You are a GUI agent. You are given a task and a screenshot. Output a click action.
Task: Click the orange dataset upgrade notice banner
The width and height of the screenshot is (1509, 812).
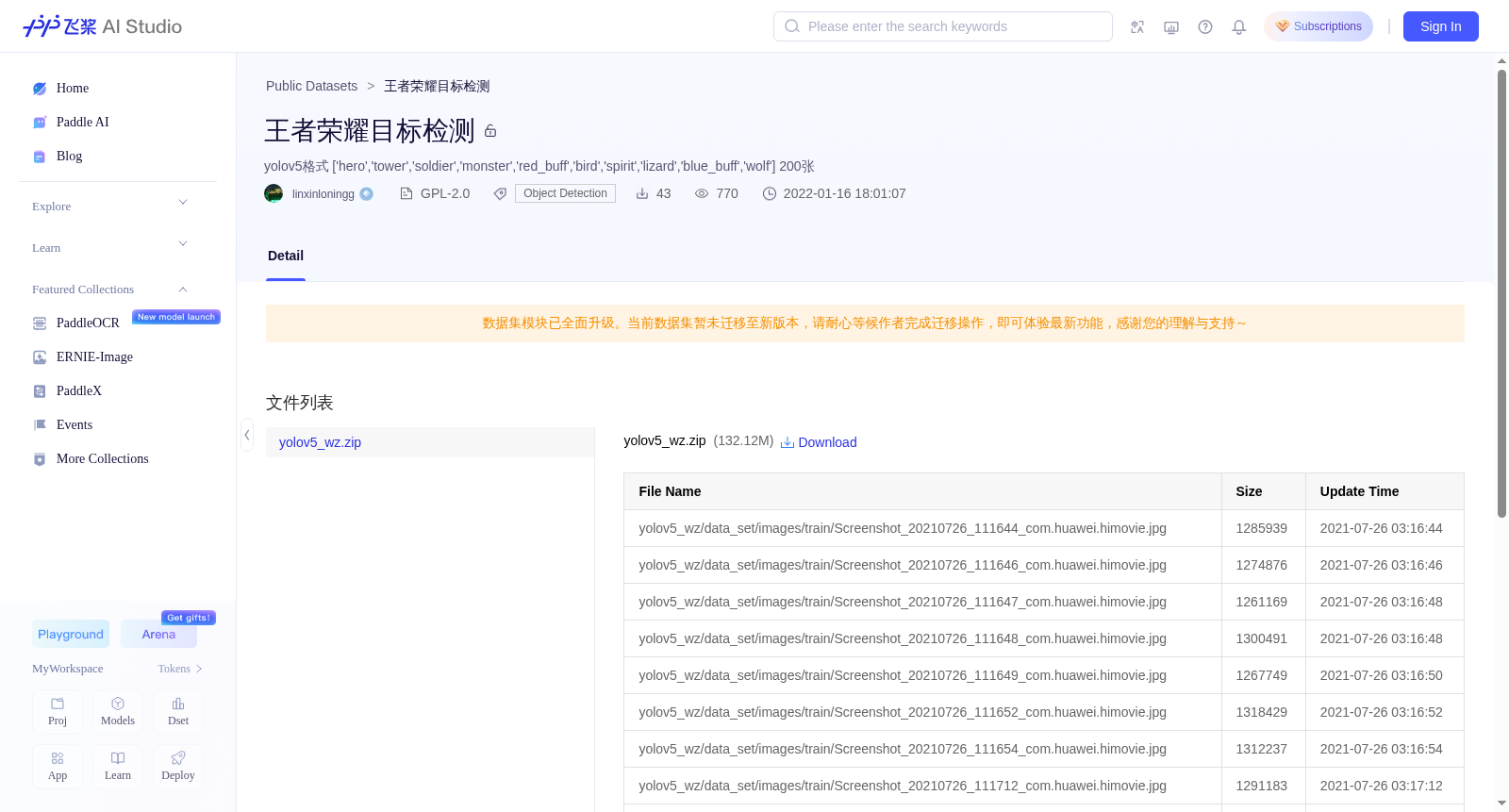click(865, 323)
